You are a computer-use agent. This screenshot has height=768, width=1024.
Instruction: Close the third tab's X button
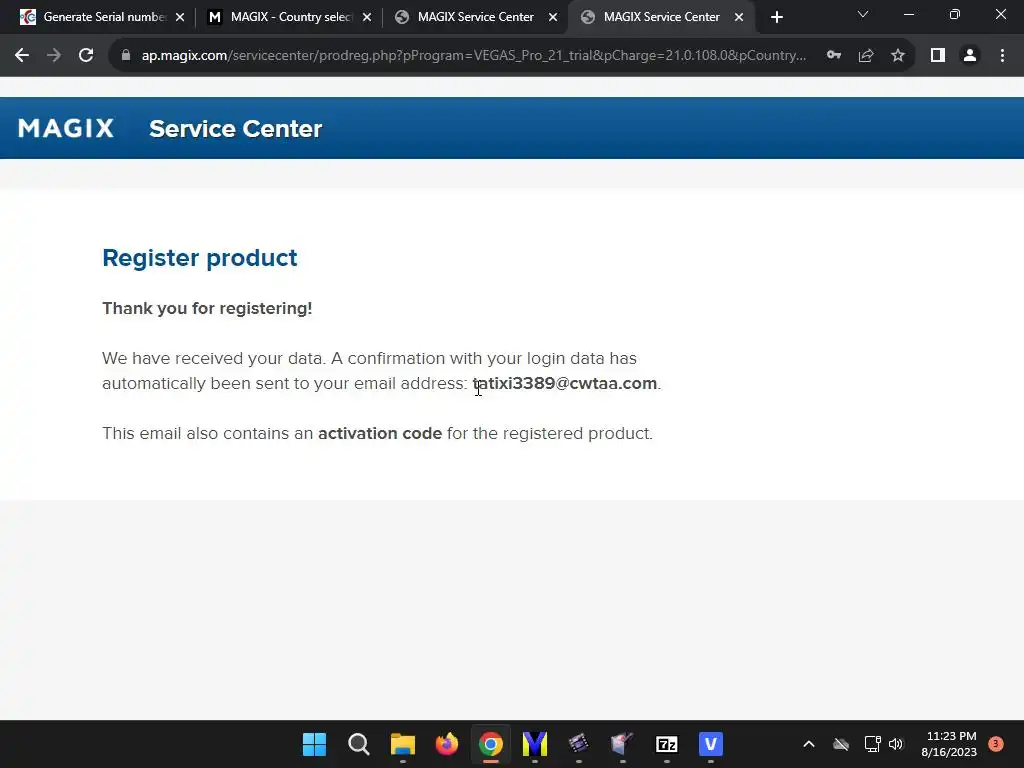point(553,17)
